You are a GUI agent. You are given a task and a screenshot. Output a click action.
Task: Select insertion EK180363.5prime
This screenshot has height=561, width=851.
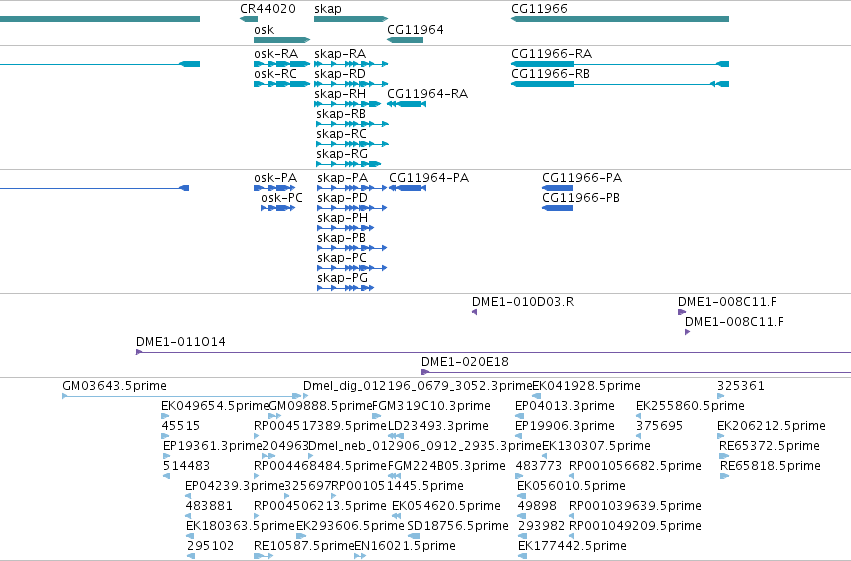point(189,536)
